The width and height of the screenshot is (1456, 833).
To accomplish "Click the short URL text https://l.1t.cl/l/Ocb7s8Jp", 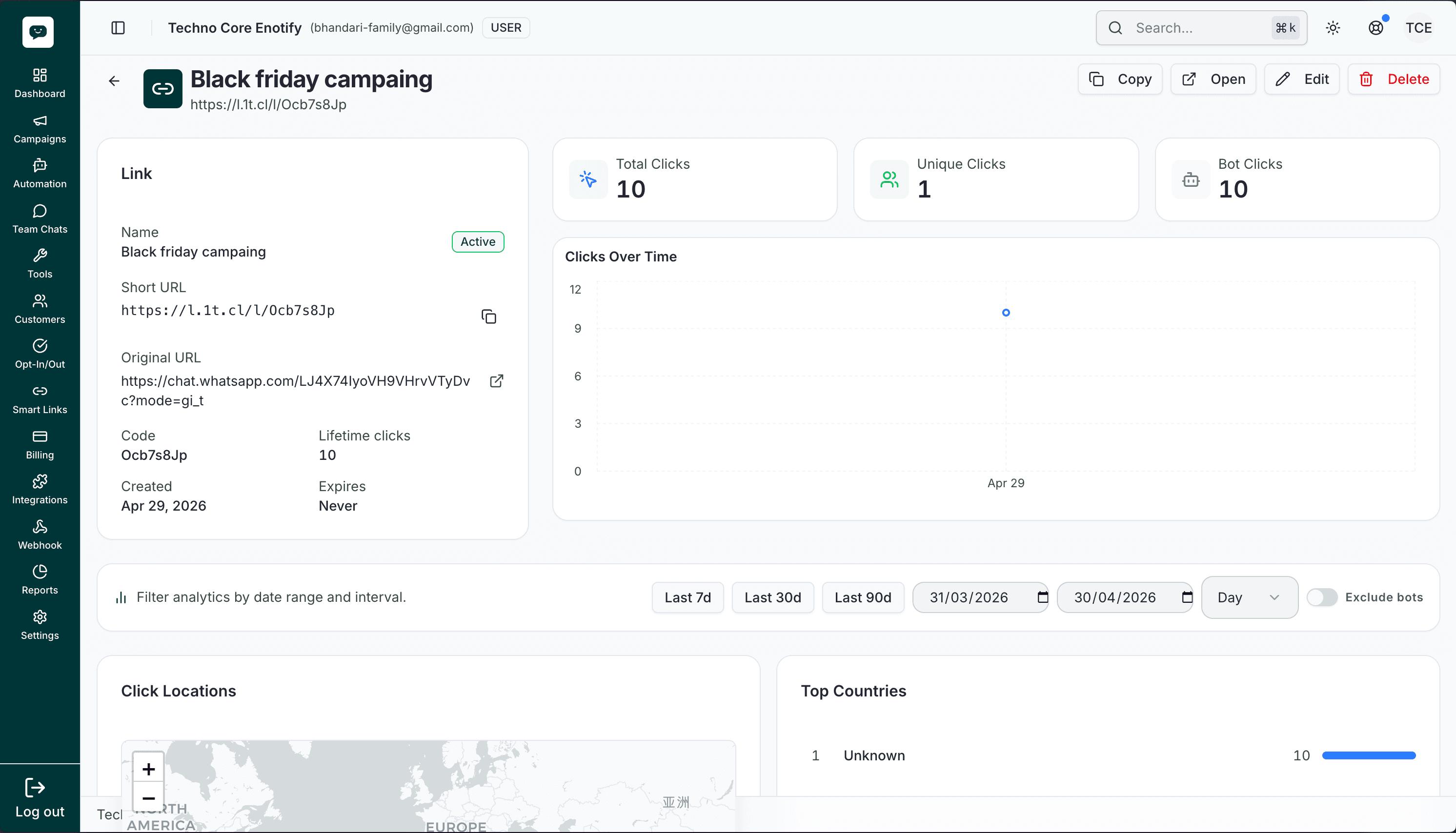I will [228, 310].
